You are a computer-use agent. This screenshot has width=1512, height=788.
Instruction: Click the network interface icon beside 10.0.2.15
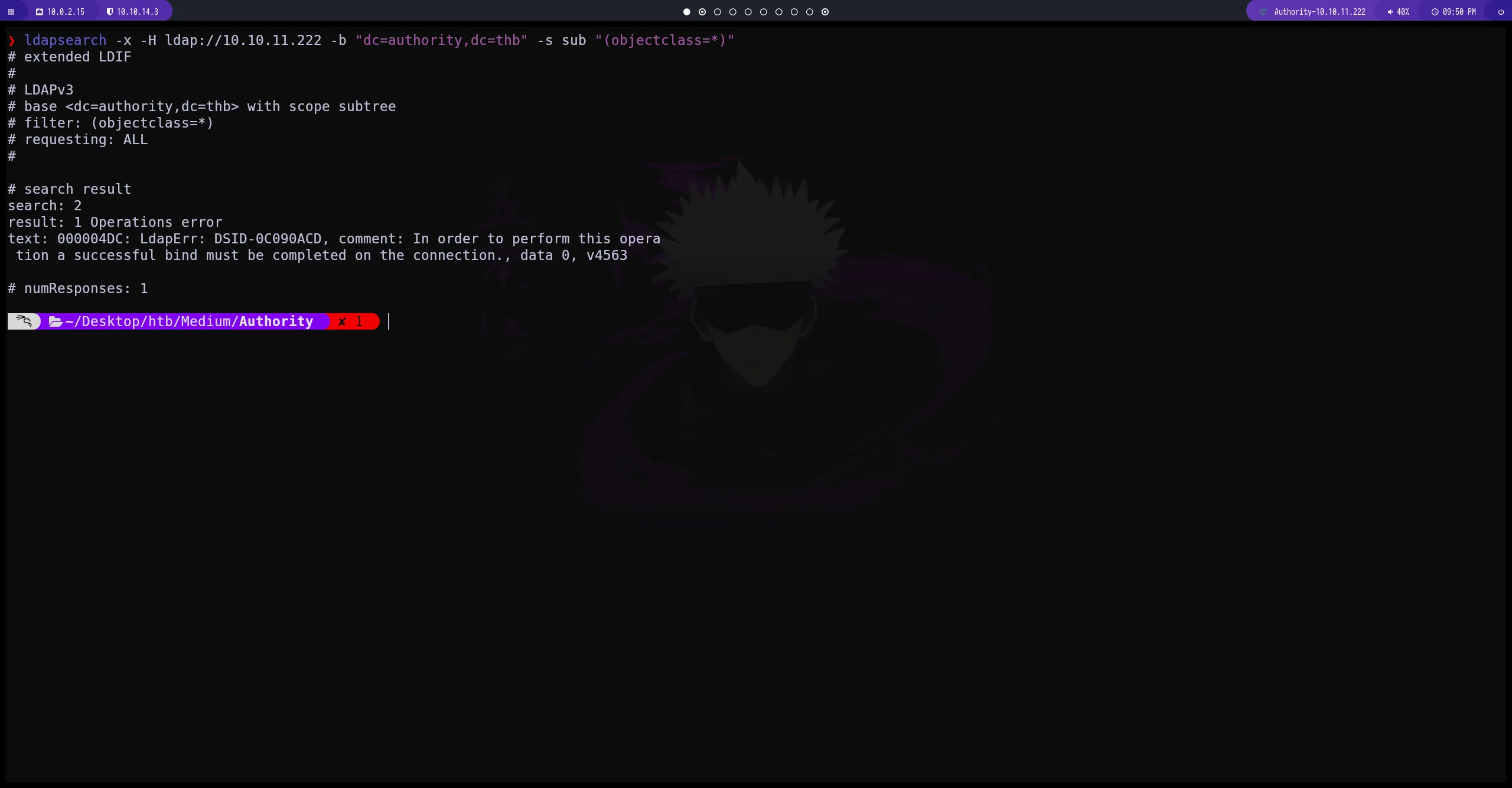pyautogui.click(x=40, y=11)
